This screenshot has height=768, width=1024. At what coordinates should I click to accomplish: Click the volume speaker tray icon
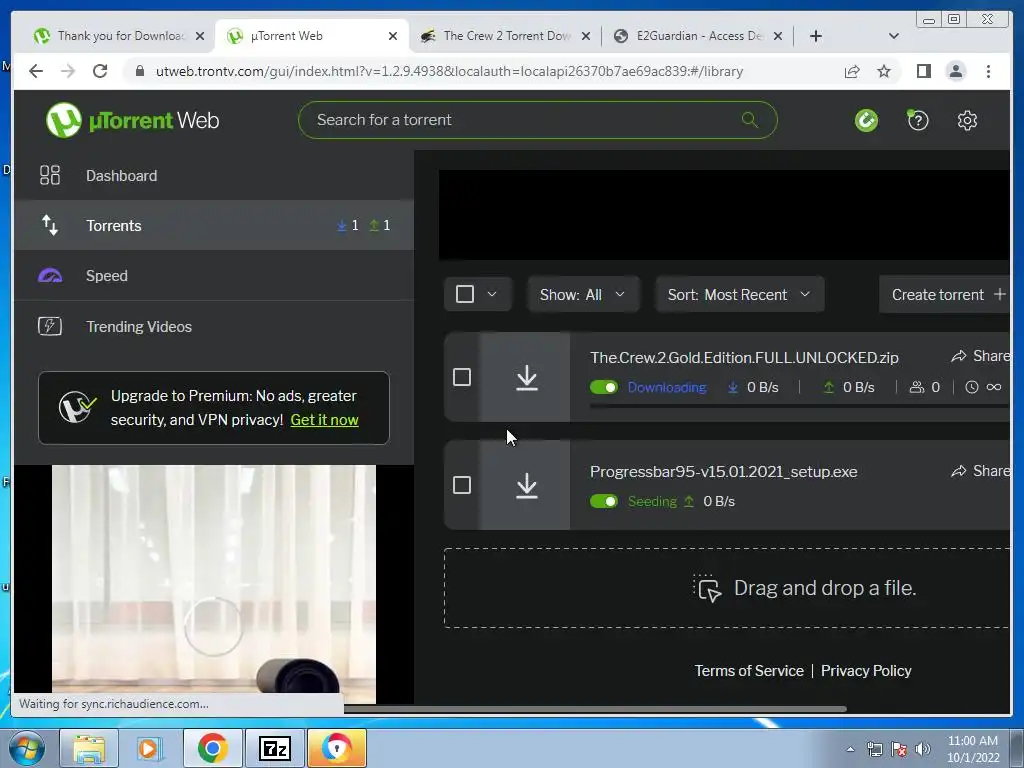[x=923, y=749]
